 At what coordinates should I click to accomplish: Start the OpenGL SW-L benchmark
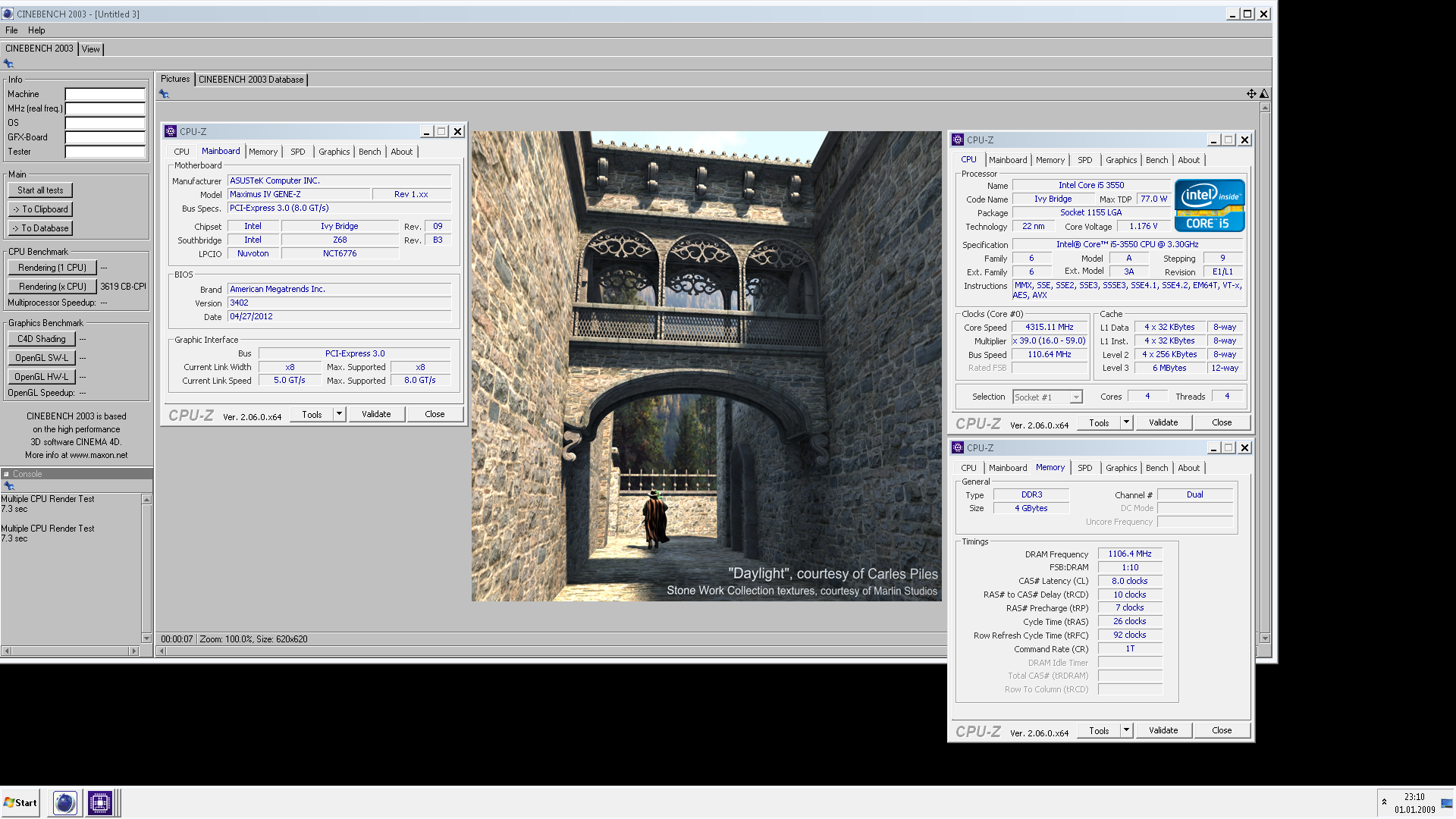pyautogui.click(x=42, y=358)
